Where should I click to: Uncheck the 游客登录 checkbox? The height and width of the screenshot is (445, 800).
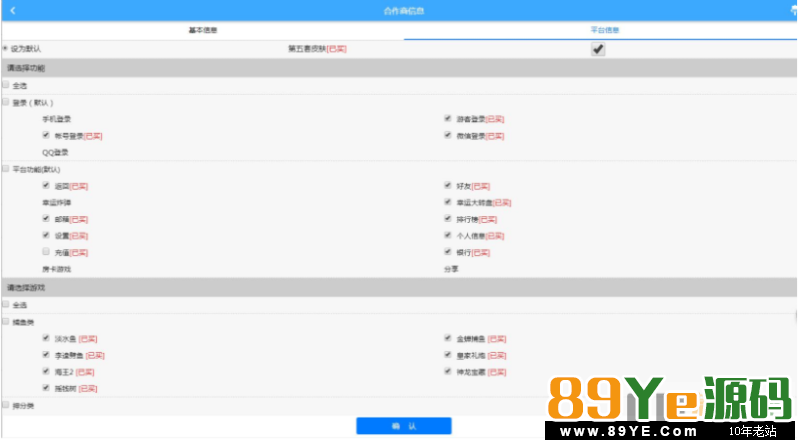point(448,118)
